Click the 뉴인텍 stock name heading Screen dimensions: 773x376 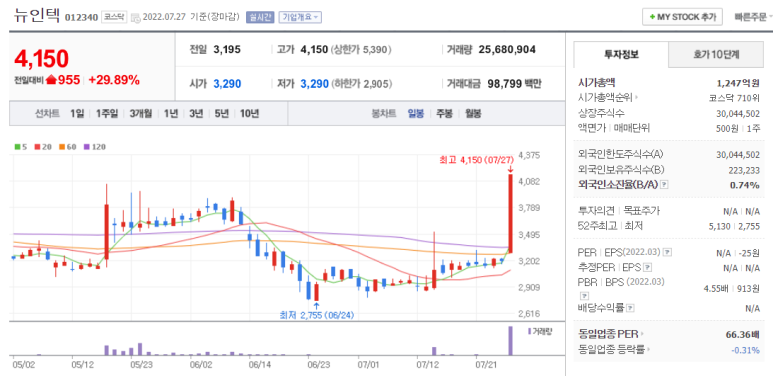pyautogui.click(x=36, y=16)
